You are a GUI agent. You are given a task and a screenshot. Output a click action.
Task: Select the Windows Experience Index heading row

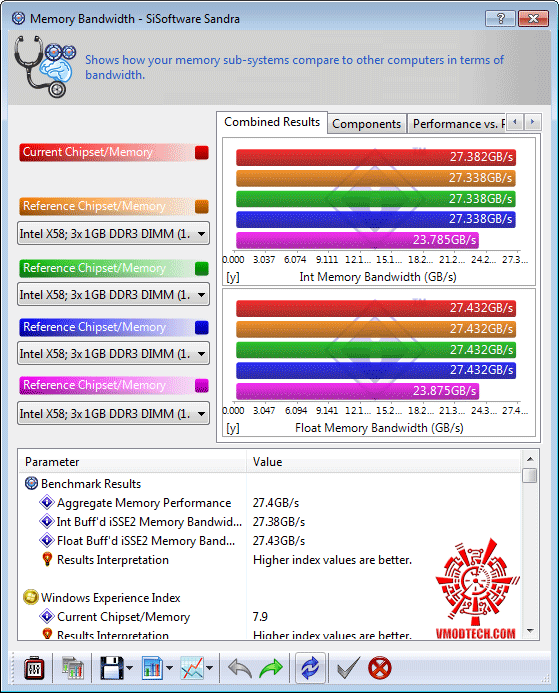(270, 598)
